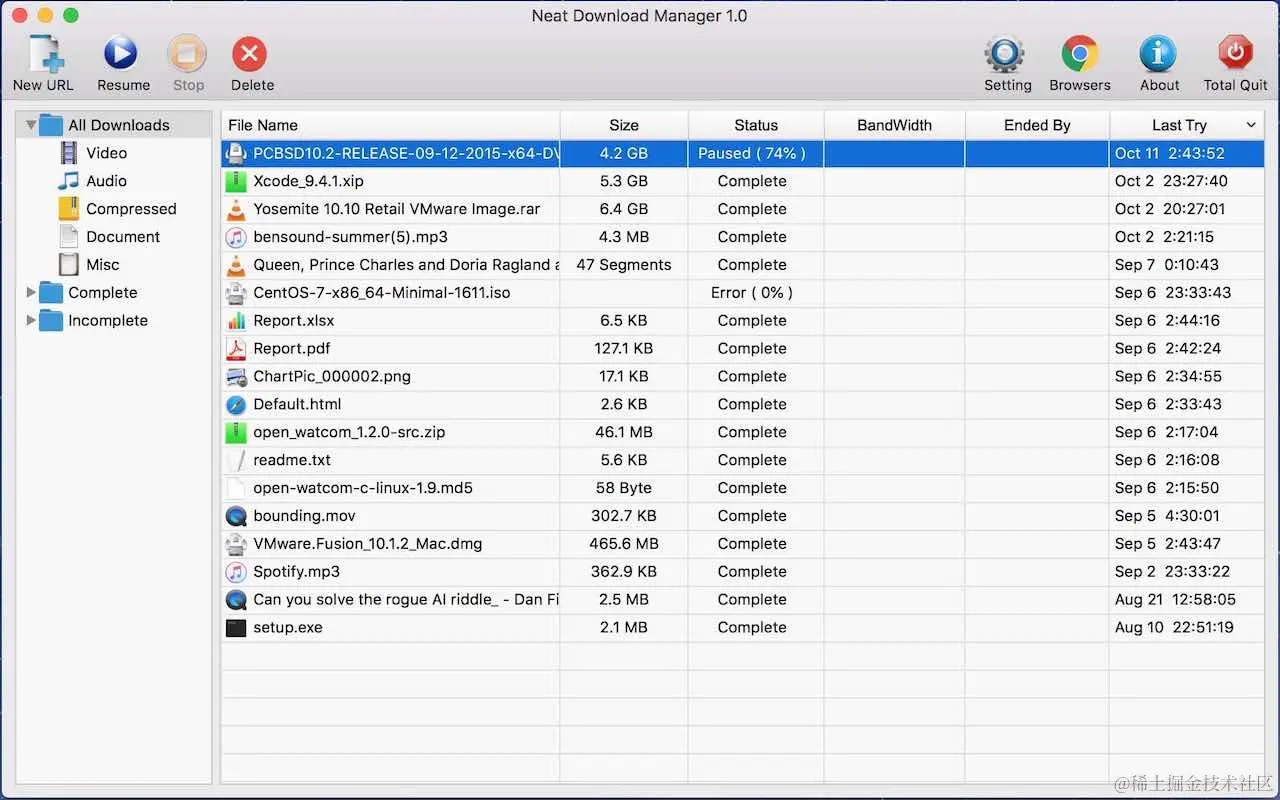The height and width of the screenshot is (800, 1280).
Task: Click the iTunes icon of bensound-summer(5).mp3
Action: (x=236, y=237)
